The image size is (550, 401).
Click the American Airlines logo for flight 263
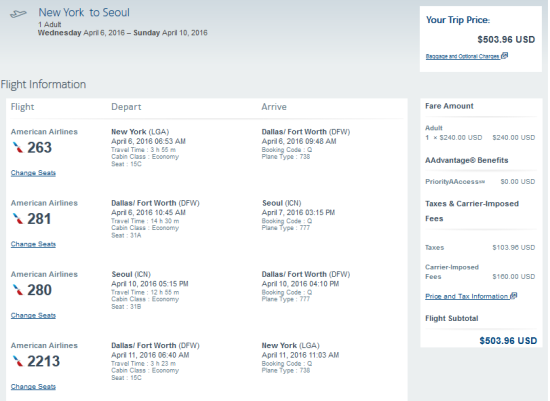(18, 147)
